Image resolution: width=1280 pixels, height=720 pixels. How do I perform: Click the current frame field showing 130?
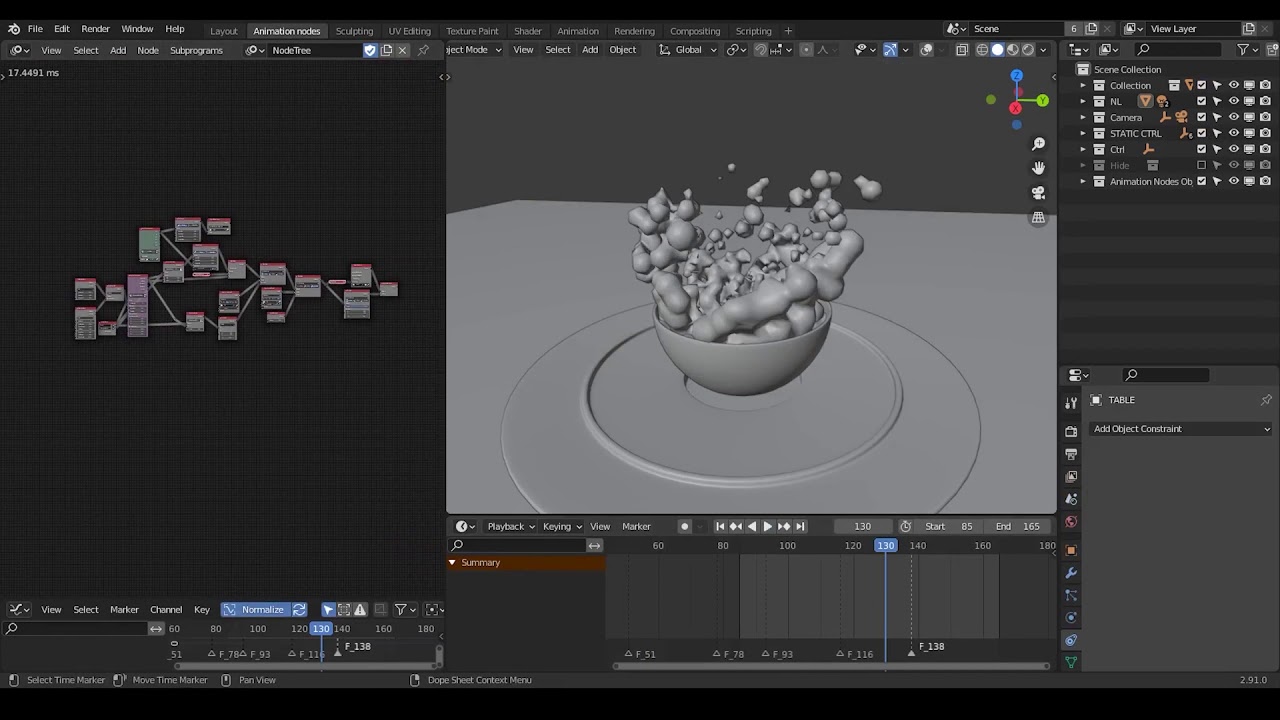[862, 526]
